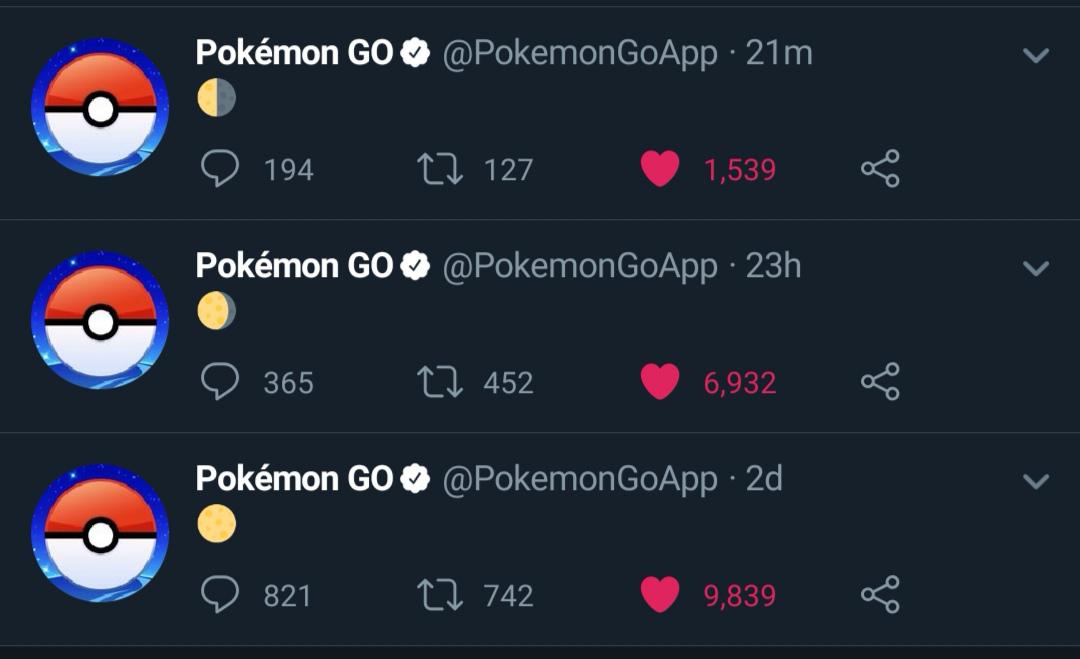Screen dimensions: 1080x659
Task: Open replies on the 23h tweet
Action: pos(220,382)
